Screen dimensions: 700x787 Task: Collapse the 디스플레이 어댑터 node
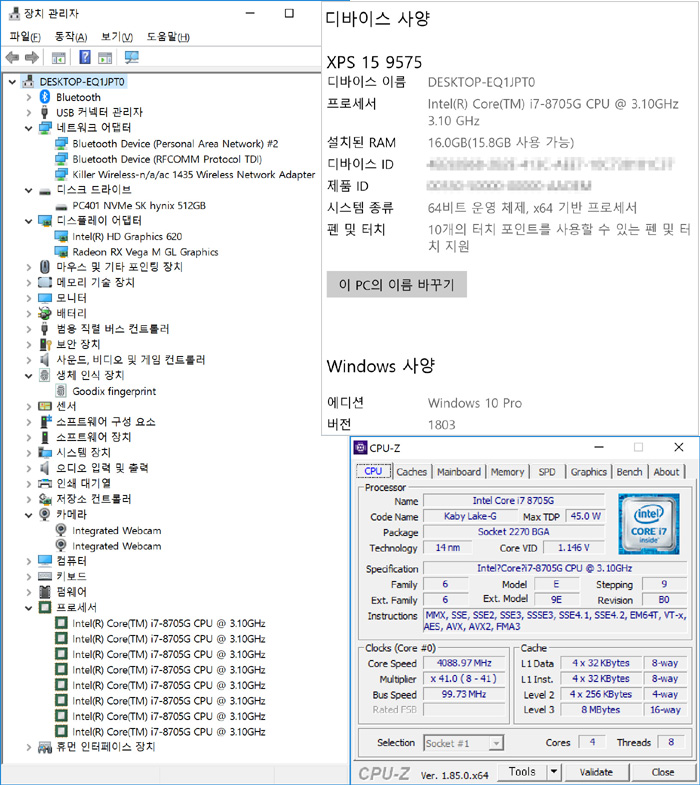coord(29,221)
